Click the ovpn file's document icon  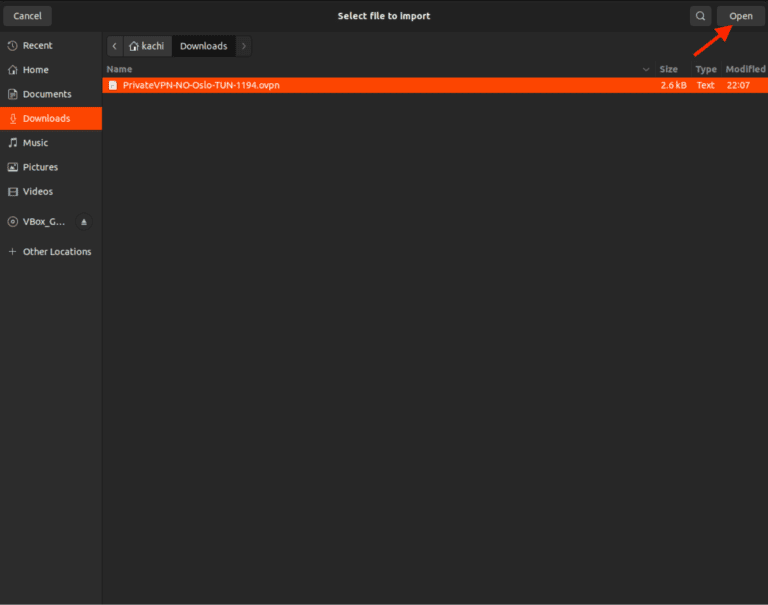[x=113, y=86]
